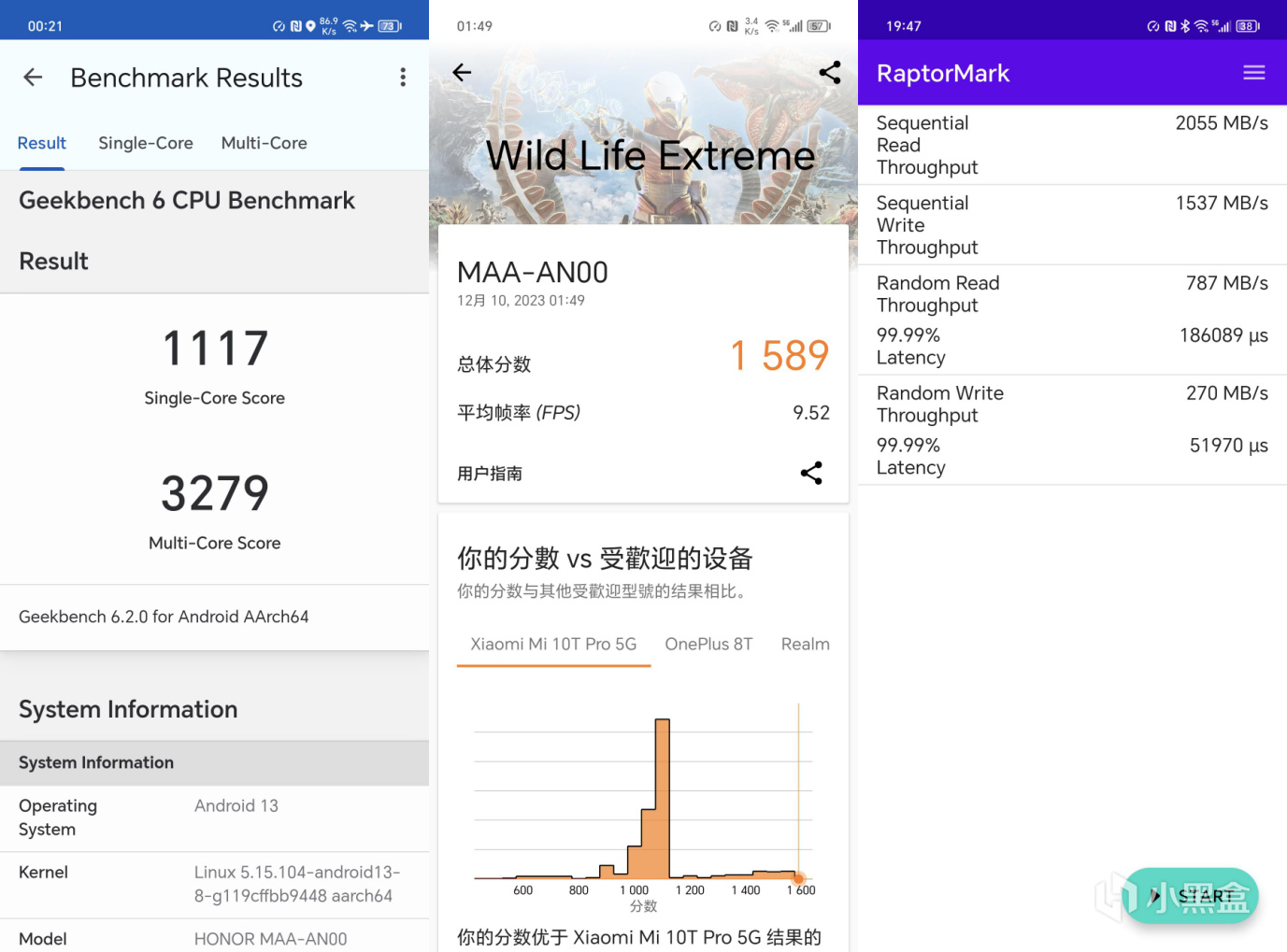Tap the orange overall score '1 589'
This screenshot has height=952, width=1287.
[779, 355]
